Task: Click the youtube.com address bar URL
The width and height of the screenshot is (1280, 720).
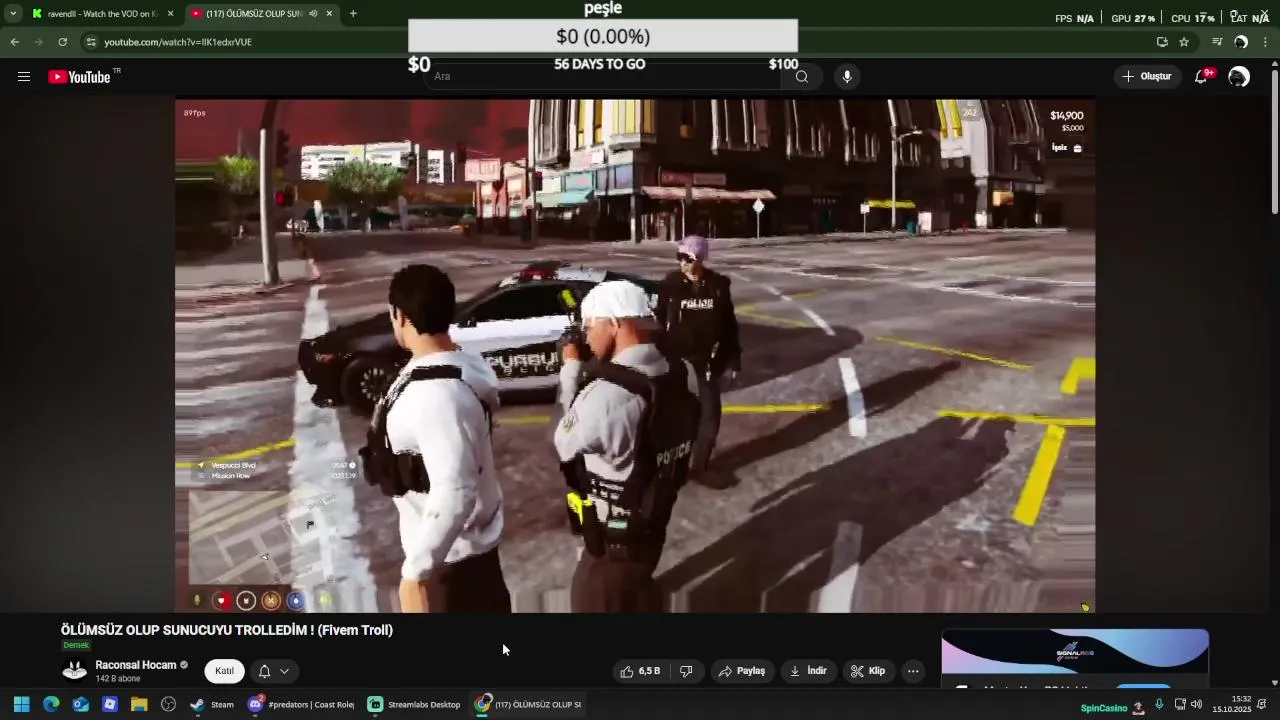Action: point(178,42)
